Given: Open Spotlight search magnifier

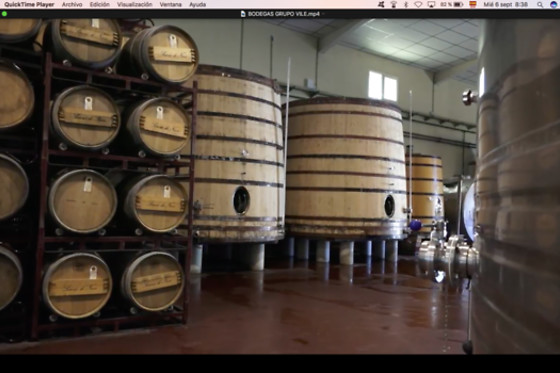Looking at the screenshot, I should (540, 5).
